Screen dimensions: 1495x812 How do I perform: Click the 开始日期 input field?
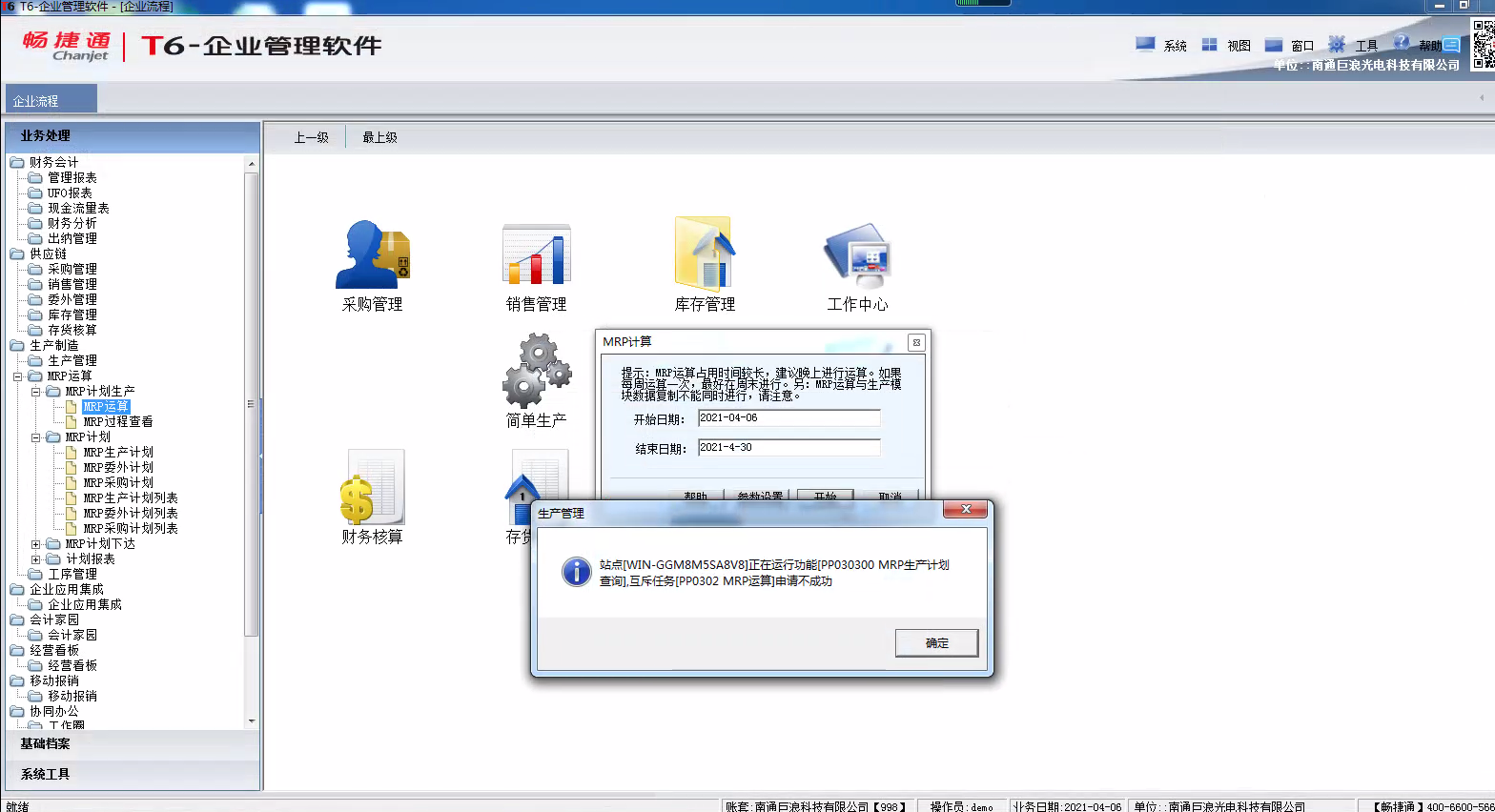click(x=788, y=418)
